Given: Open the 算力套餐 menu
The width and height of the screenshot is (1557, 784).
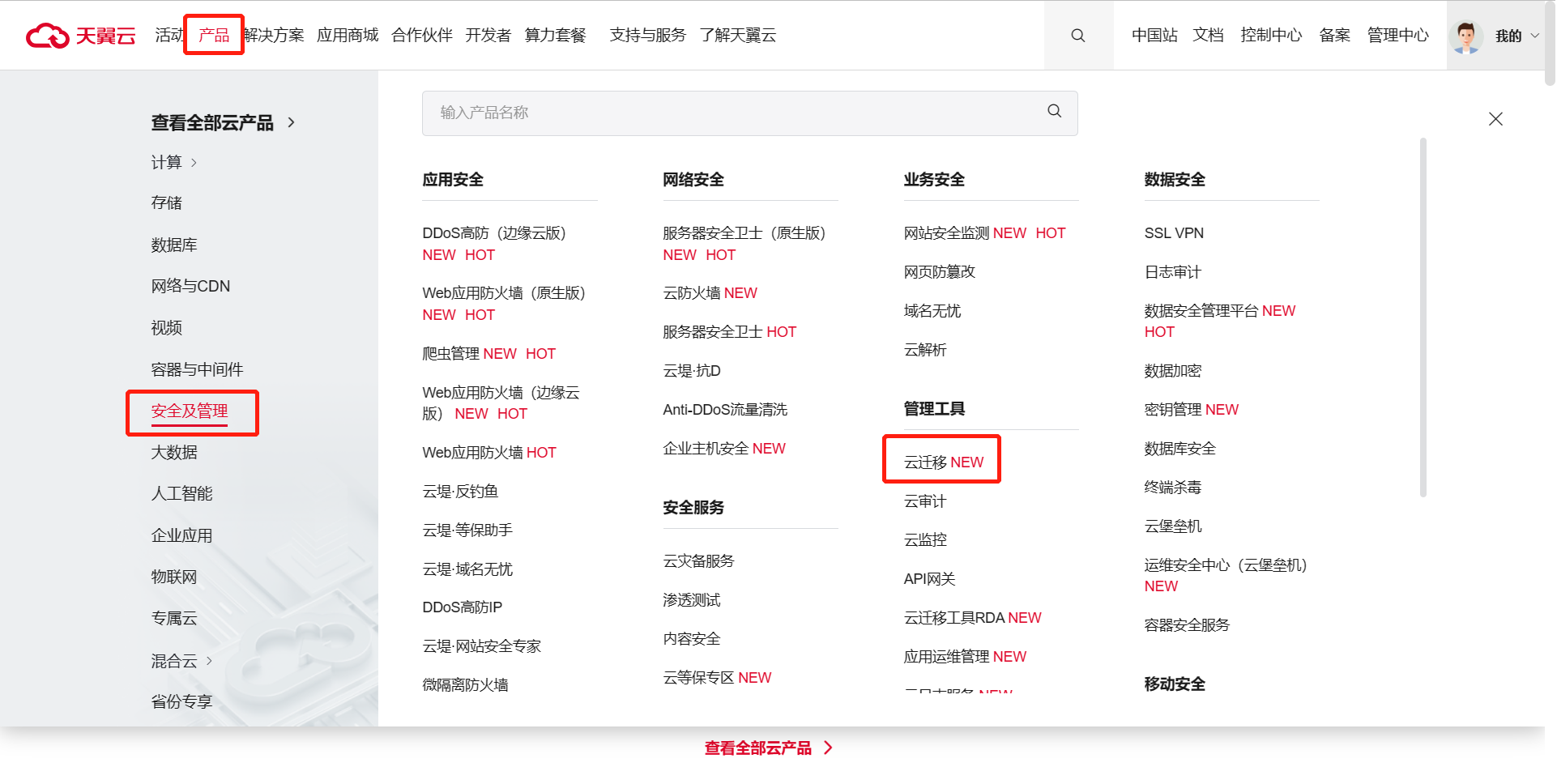Looking at the screenshot, I should 555,35.
